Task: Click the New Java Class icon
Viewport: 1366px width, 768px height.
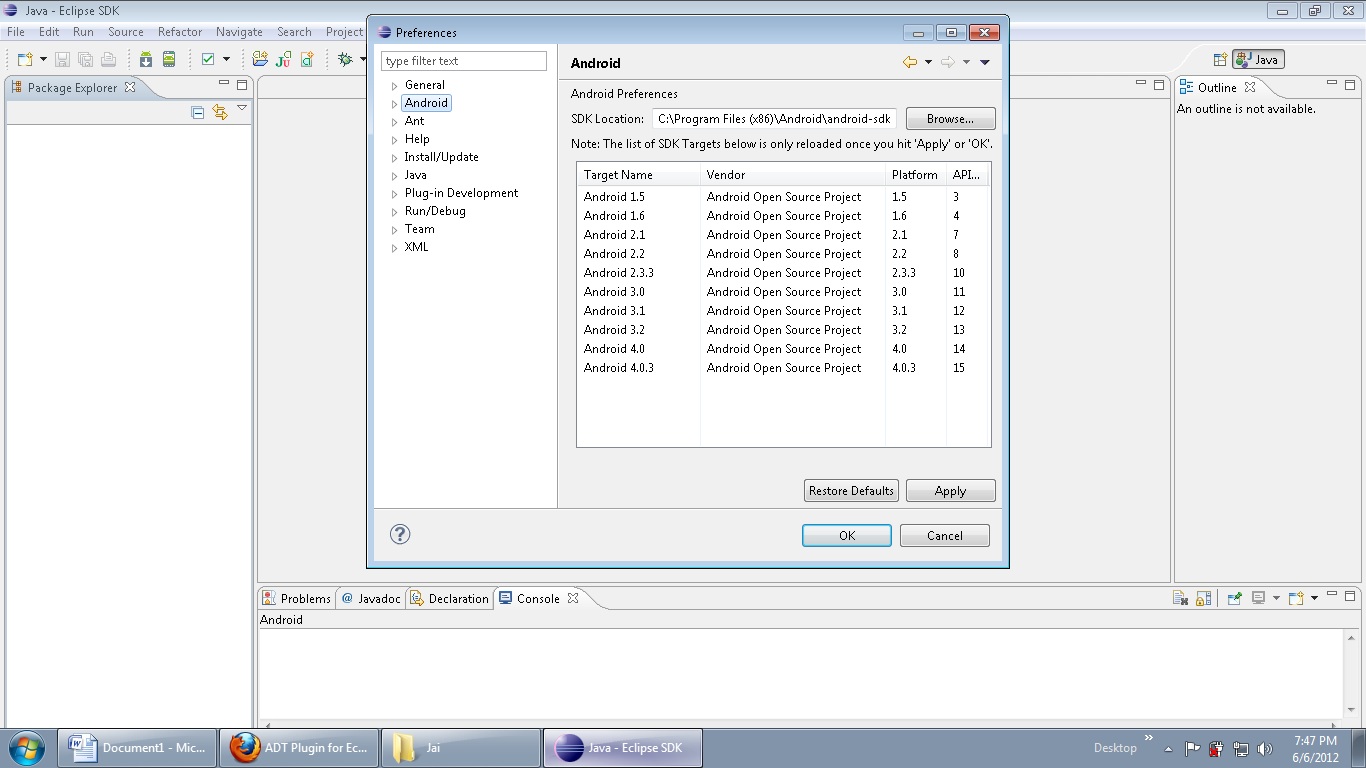Action: (307, 60)
